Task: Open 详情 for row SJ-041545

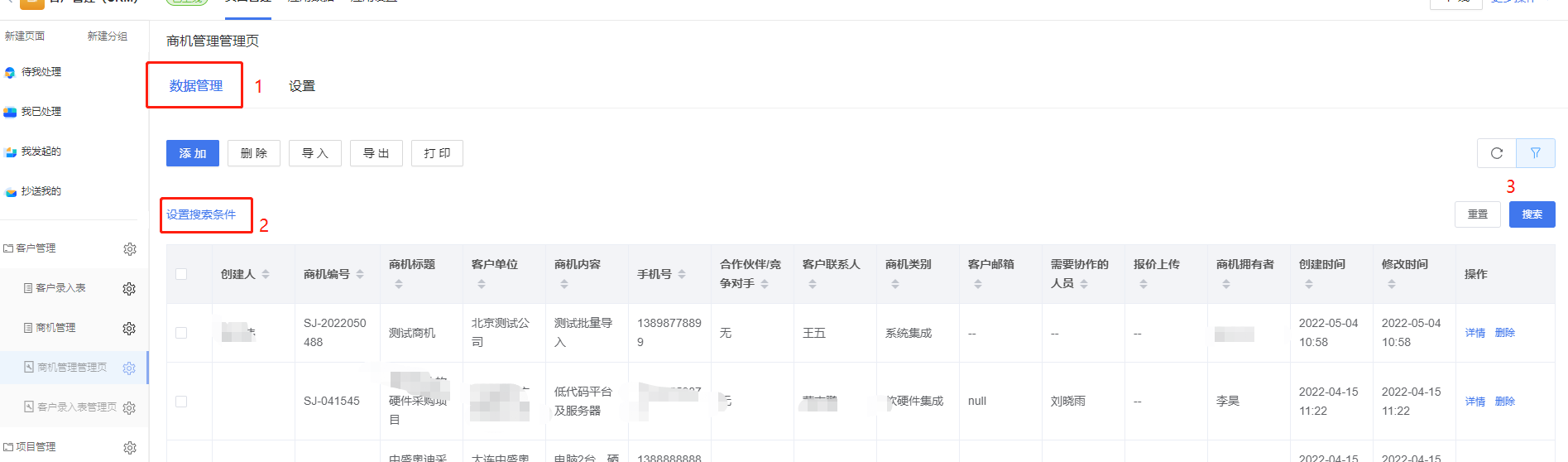Action: (1475, 402)
